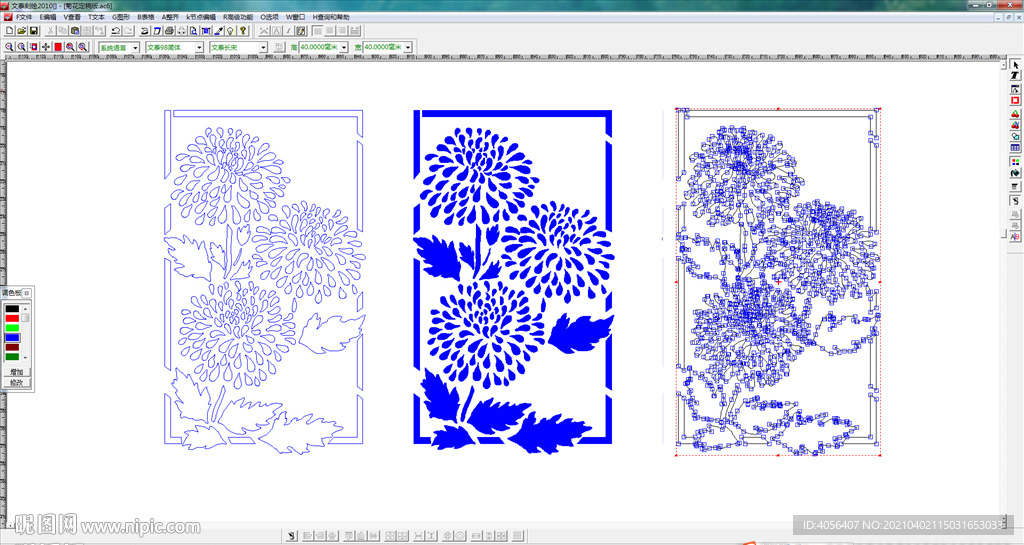Click the cherries with blue lines icon
The image size is (1024, 545).
tap(1015, 125)
